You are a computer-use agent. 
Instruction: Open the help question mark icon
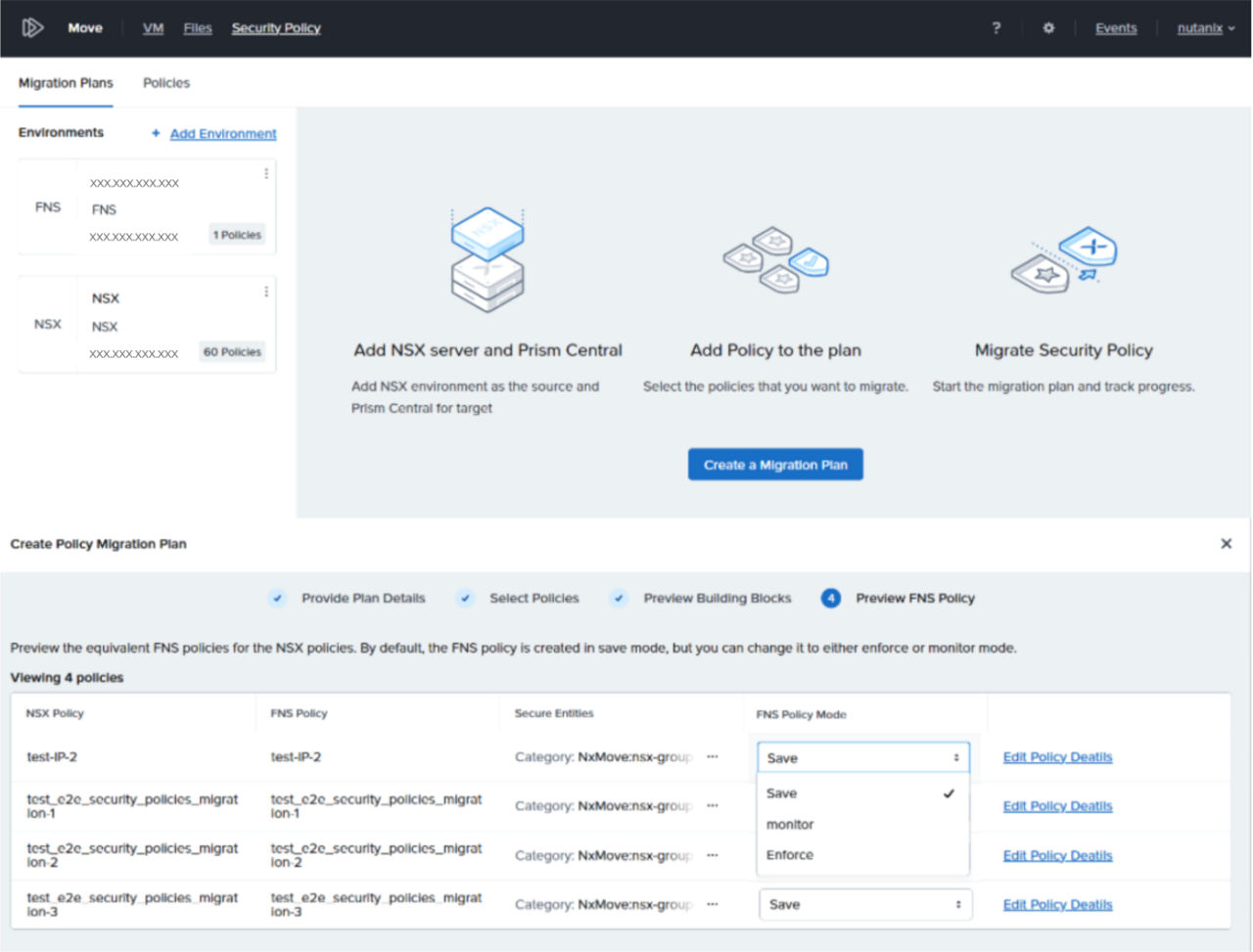[x=996, y=28]
